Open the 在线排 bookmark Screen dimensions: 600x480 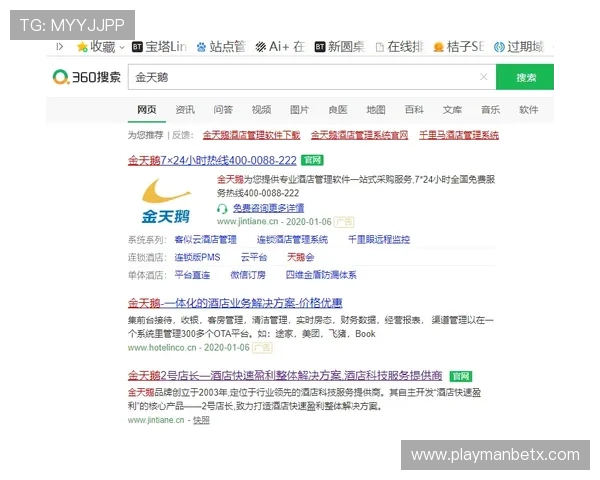click(x=399, y=47)
